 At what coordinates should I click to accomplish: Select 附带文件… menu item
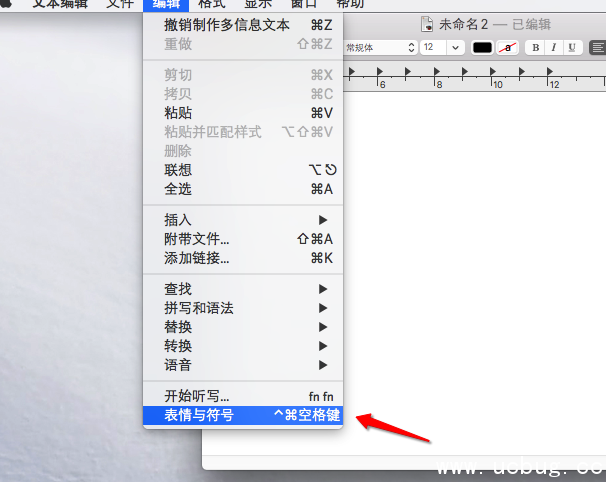[x=243, y=239]
